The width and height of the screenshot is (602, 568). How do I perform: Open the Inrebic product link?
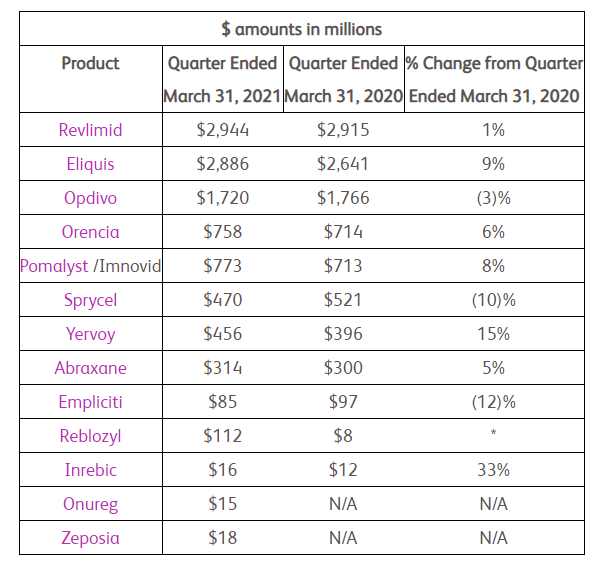click(90, 470)
